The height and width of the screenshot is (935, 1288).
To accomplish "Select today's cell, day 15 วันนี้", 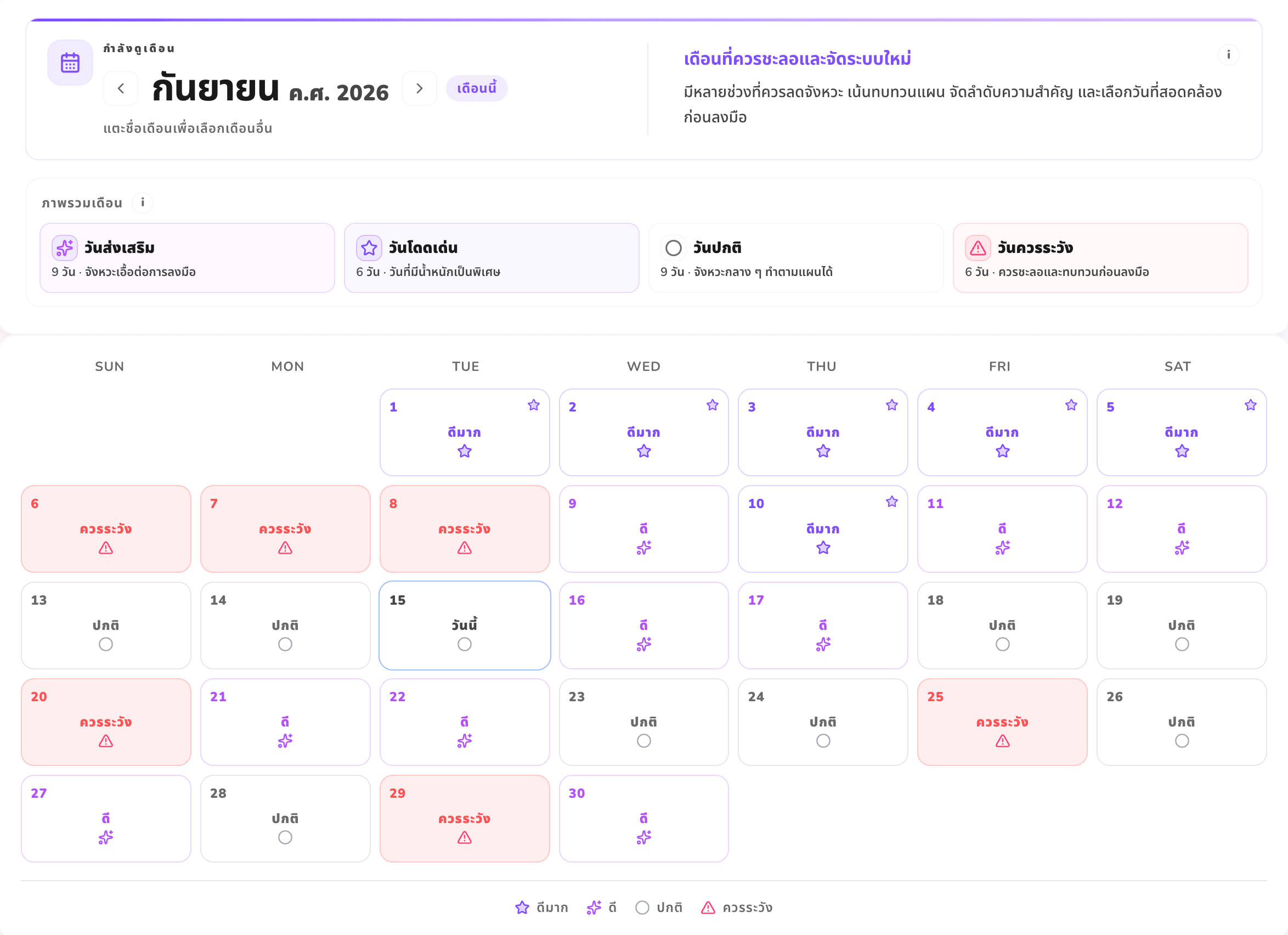I will point(465,625).
